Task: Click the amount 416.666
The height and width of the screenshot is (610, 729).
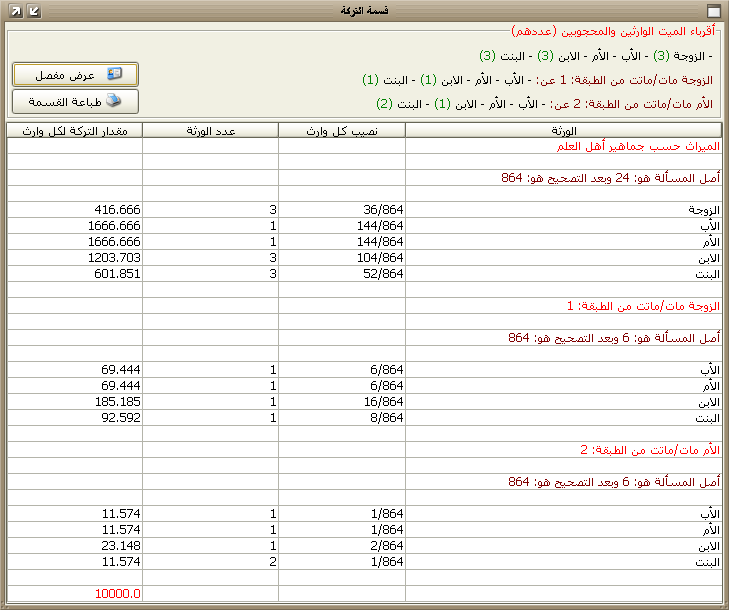Action: pyautogui.click(x=117, y=210)
